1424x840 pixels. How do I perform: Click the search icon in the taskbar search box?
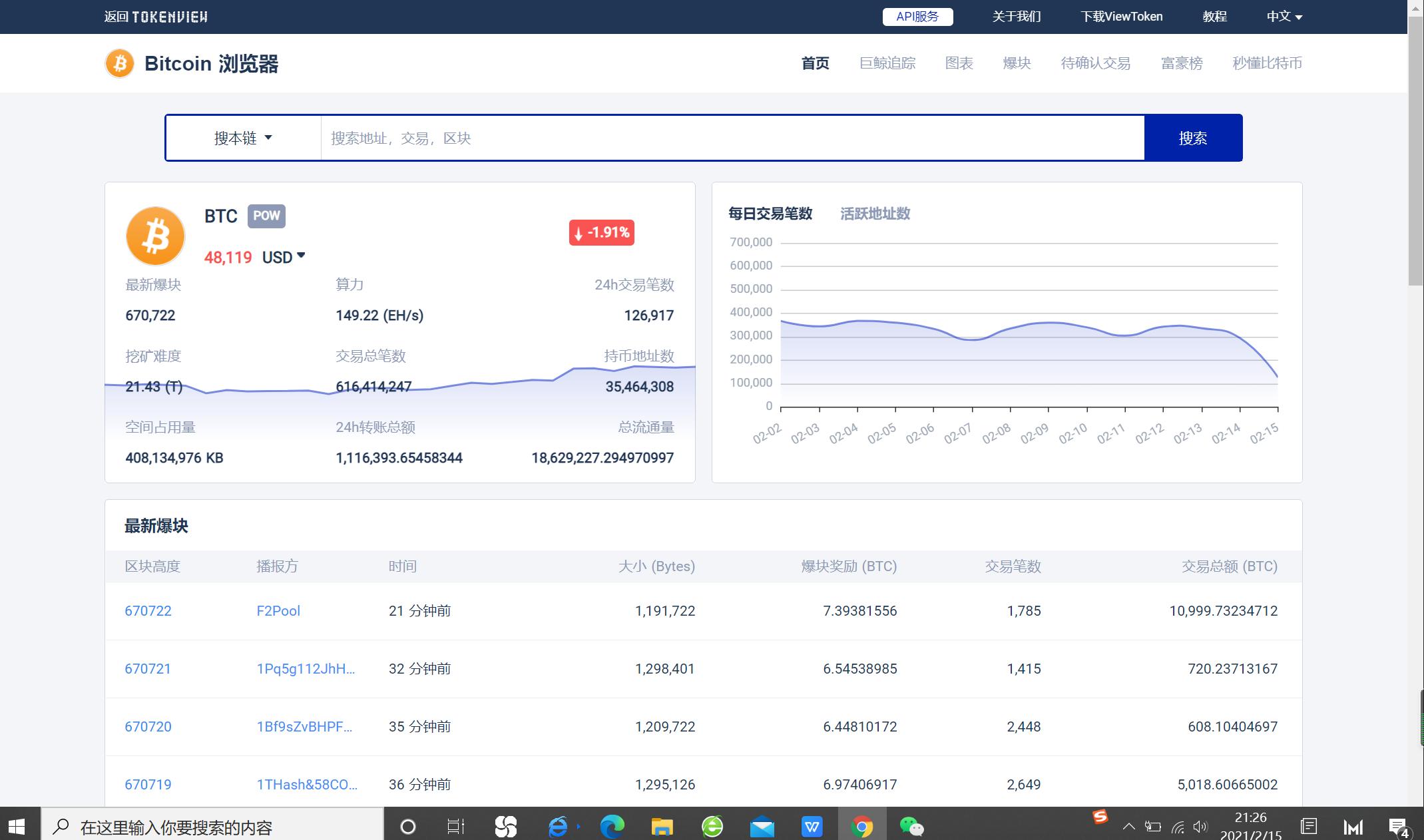click(61, 827)
